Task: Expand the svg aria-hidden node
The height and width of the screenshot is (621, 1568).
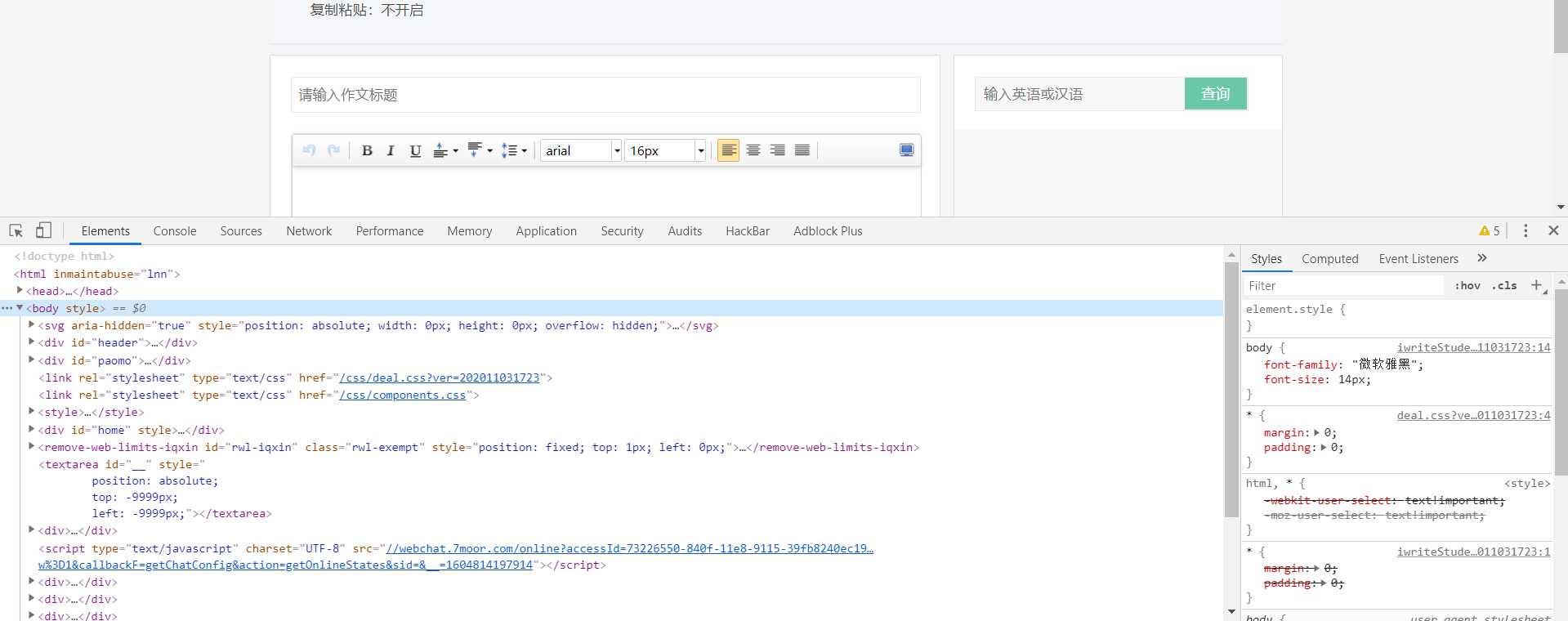Action: click(31, 325)
